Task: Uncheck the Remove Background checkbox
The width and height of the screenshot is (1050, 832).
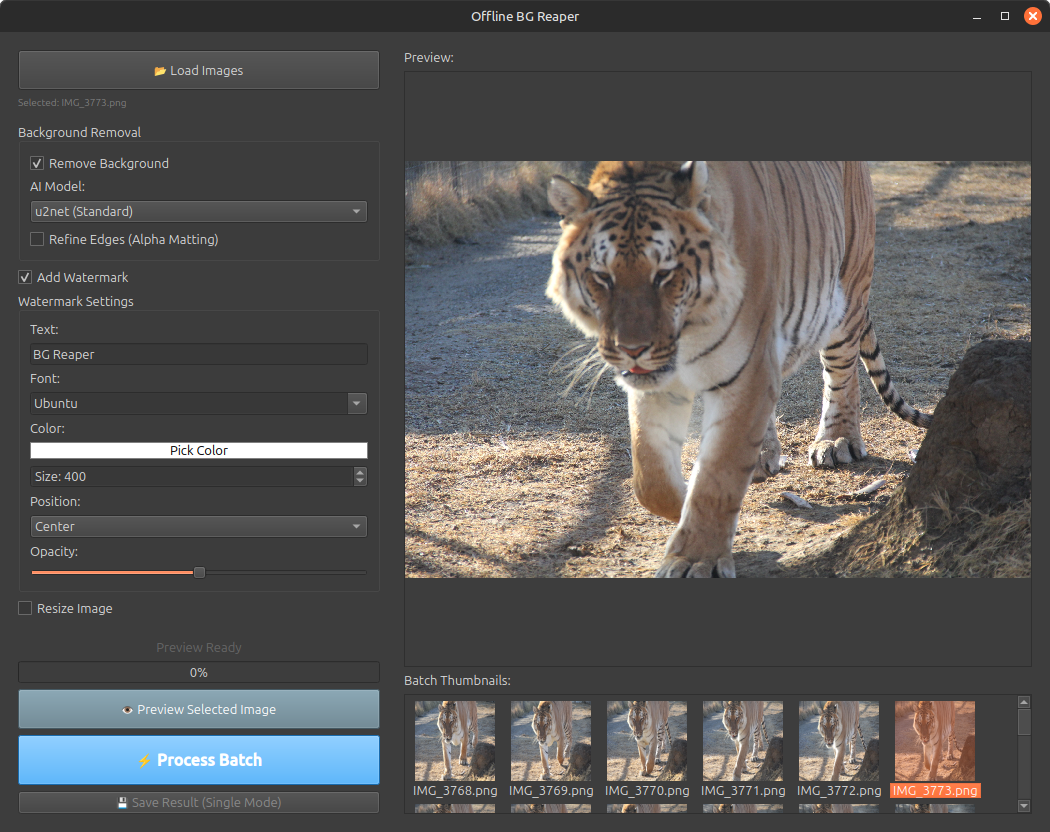Action: click(37, 163)
